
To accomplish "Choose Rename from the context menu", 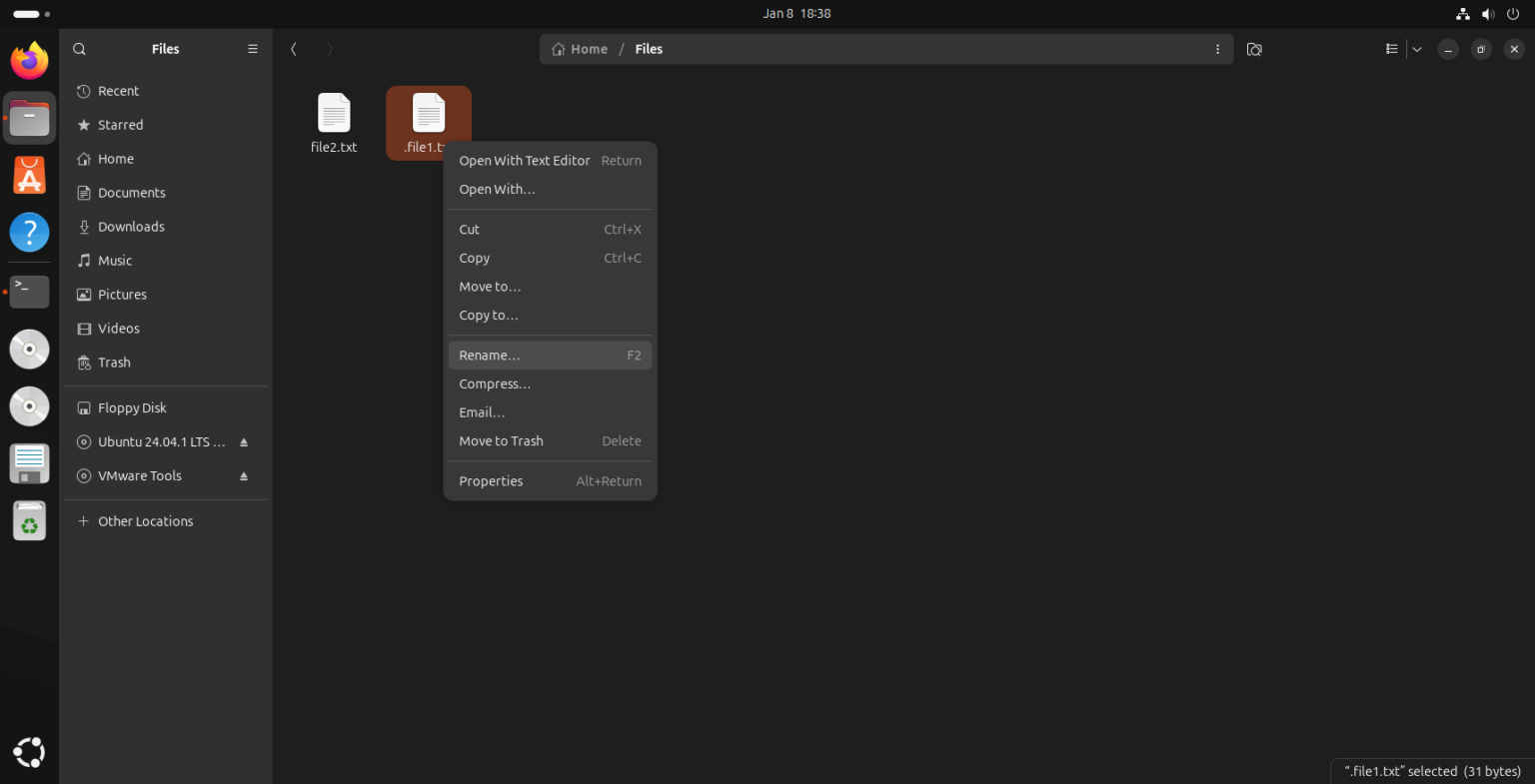I will (x=490, y=355).
